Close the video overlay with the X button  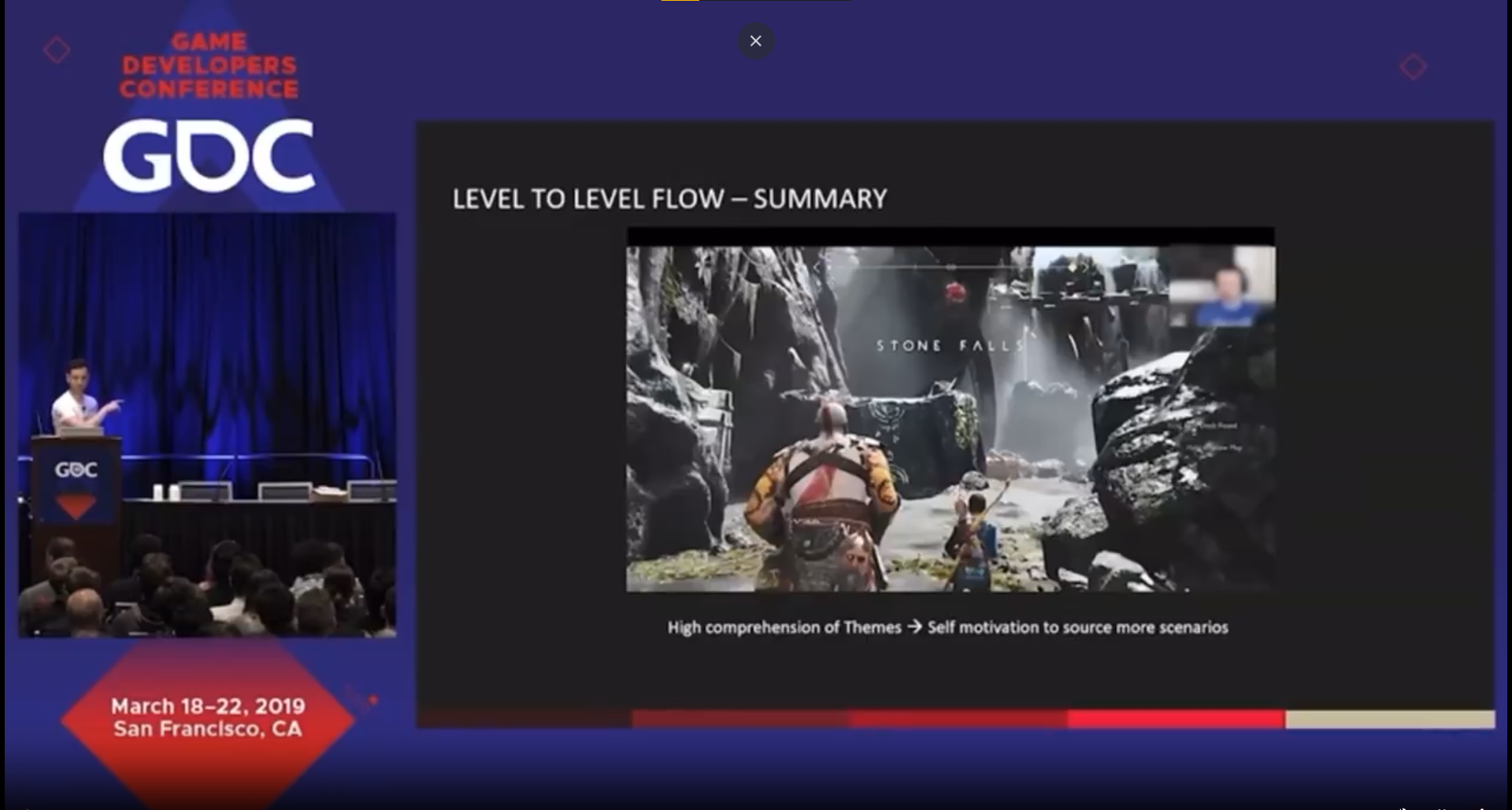tap(755, 41)
